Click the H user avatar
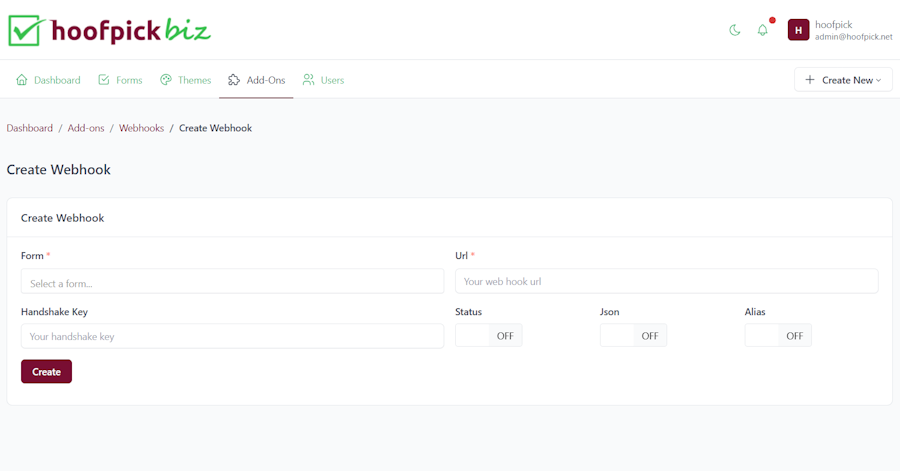900x471 pixels. pos(798,30)
